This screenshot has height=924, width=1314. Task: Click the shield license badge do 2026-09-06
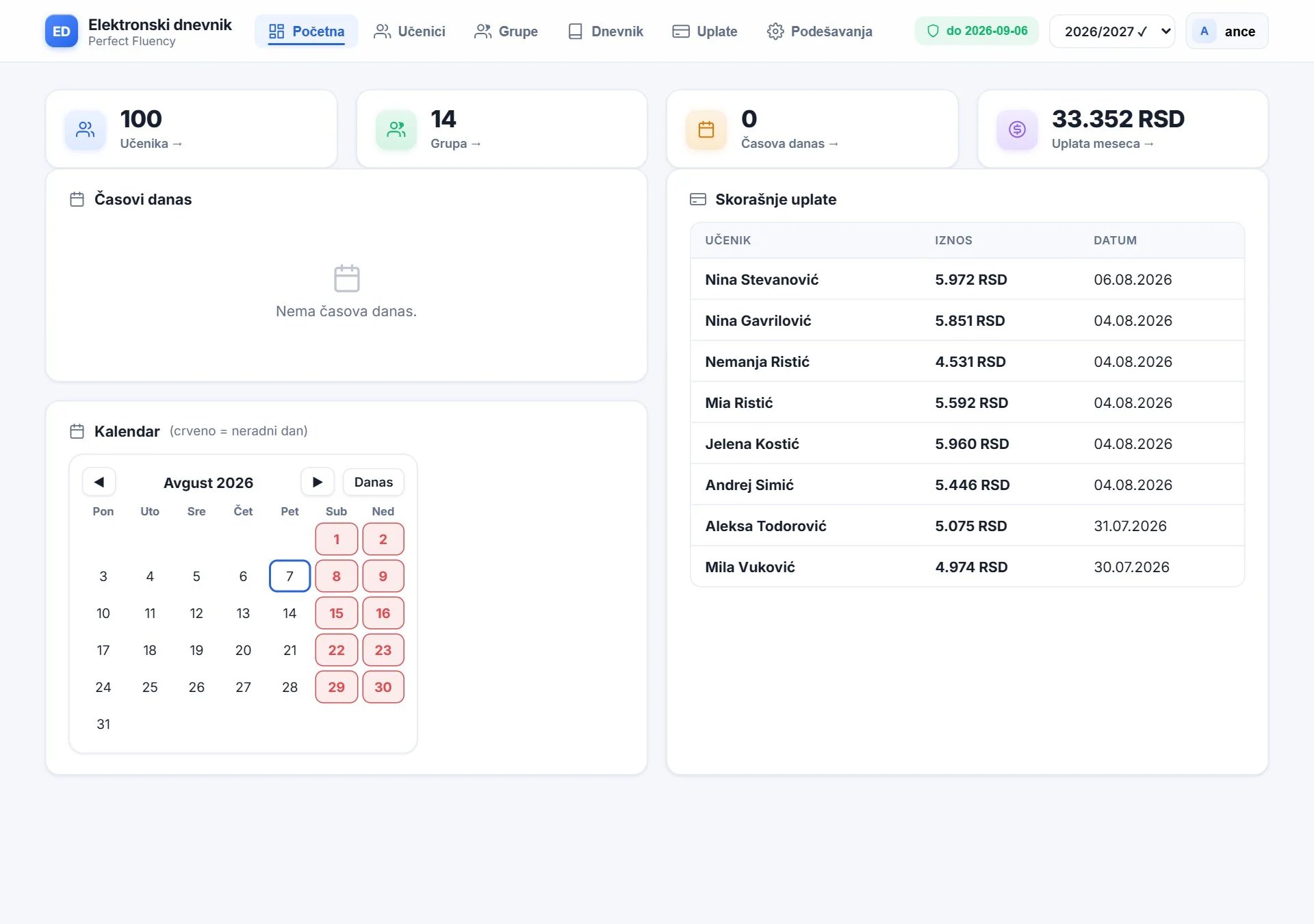pyautogui.click(x=977, y=31)
